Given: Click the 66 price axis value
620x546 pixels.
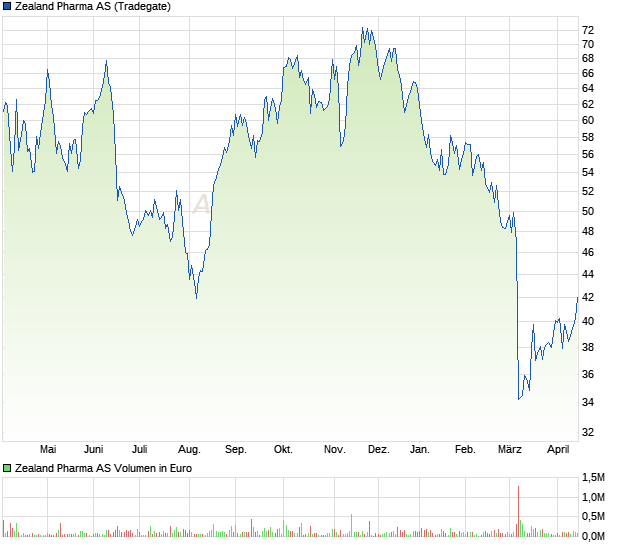Looking at the screenshot, I should point(588,73).
